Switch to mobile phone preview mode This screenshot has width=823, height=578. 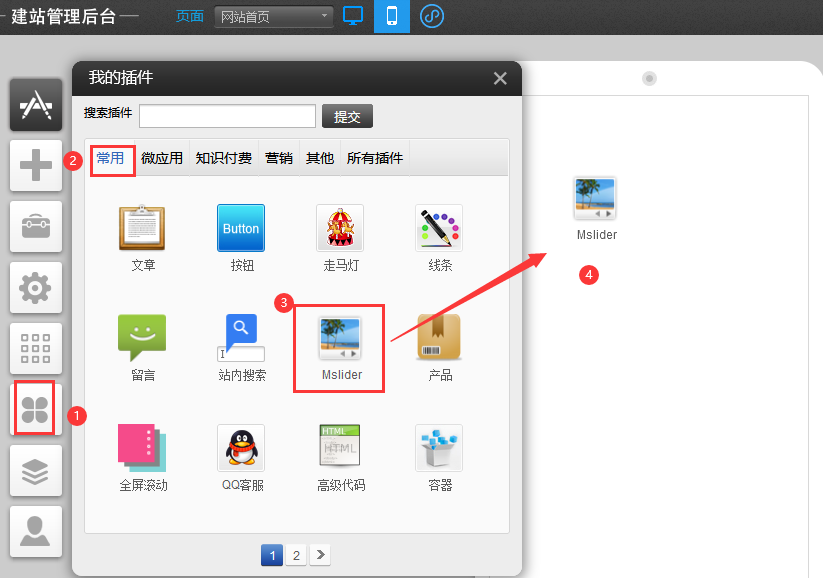pos(392,16)
